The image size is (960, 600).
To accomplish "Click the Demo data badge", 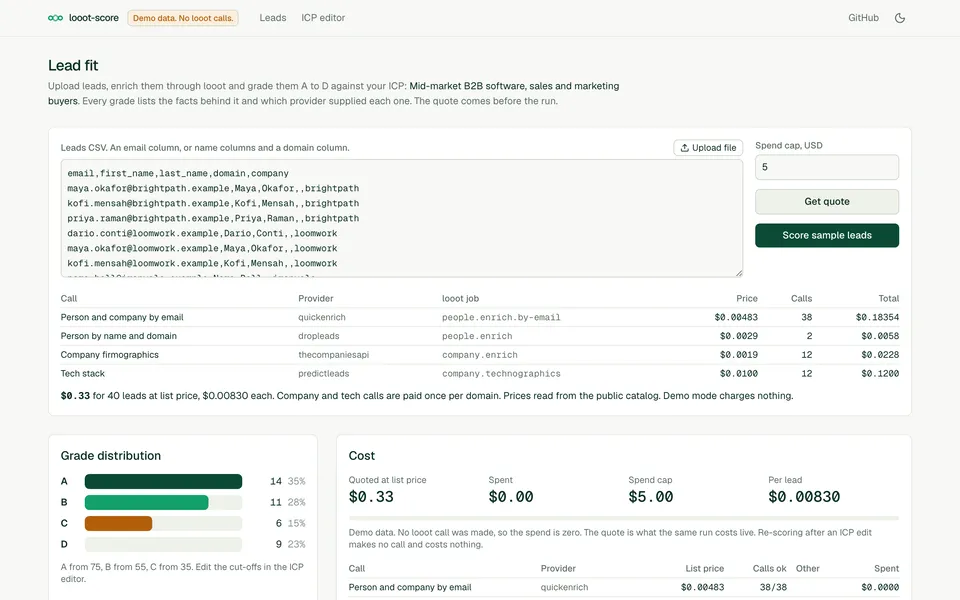I will (x=183, y=18).
